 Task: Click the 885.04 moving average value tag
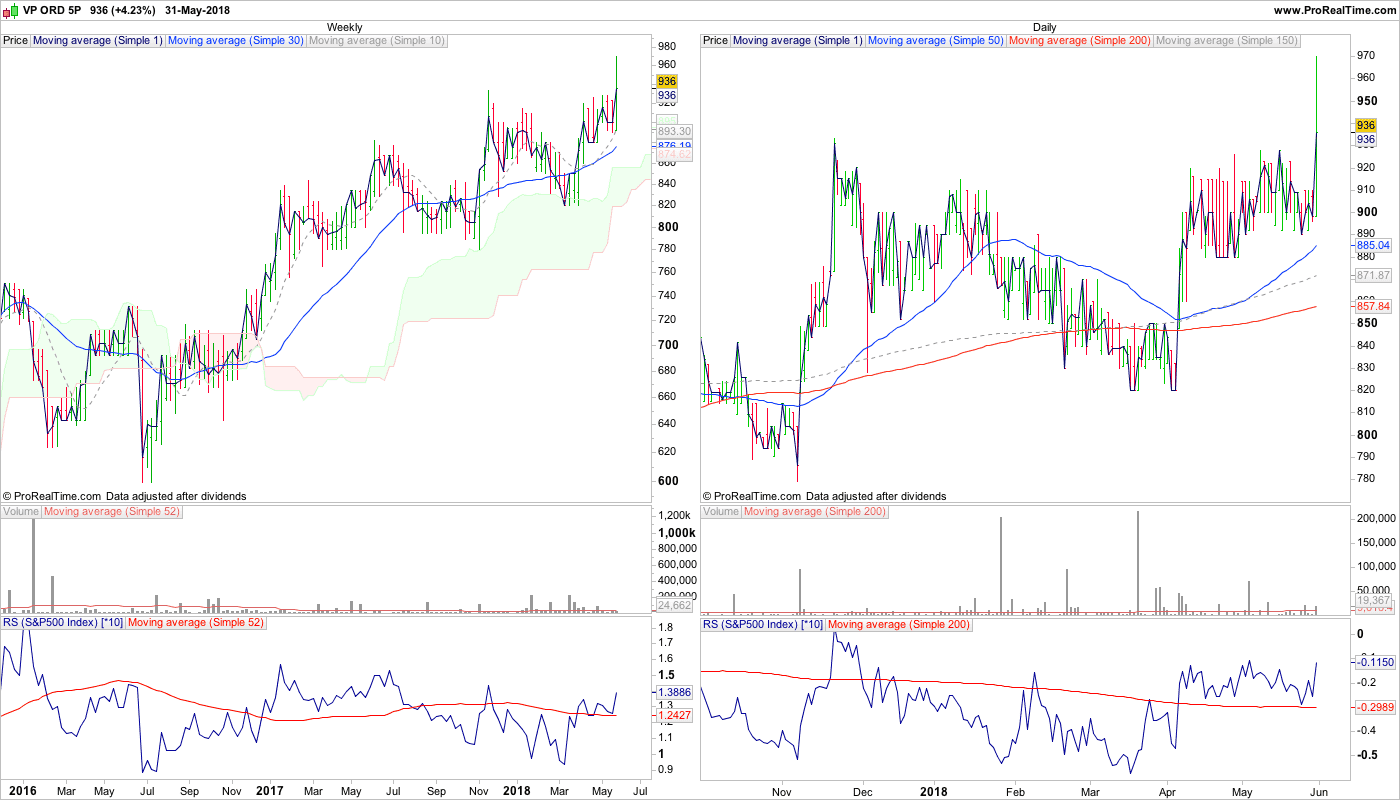point(1373,245)
